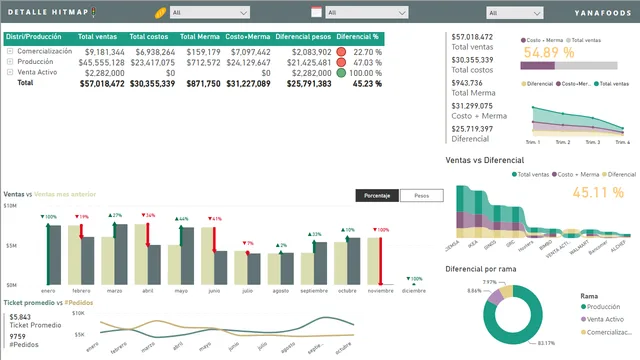This screenshot has height=360, width=640.
Task: Click the traffic light icon beside Detalle Hitmap
Action: point(93,12)
